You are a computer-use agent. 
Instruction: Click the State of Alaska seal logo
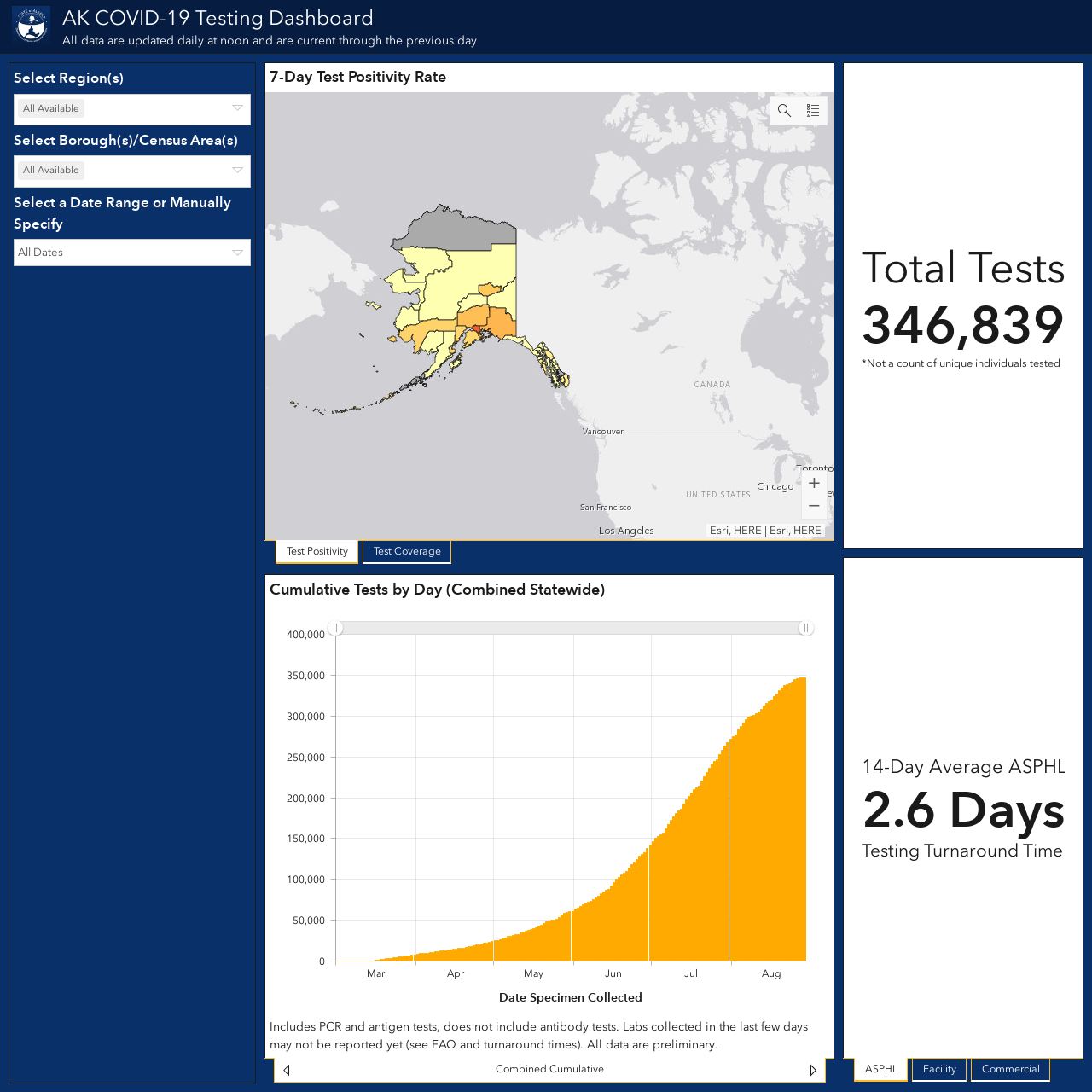click(x=31, y=26)
